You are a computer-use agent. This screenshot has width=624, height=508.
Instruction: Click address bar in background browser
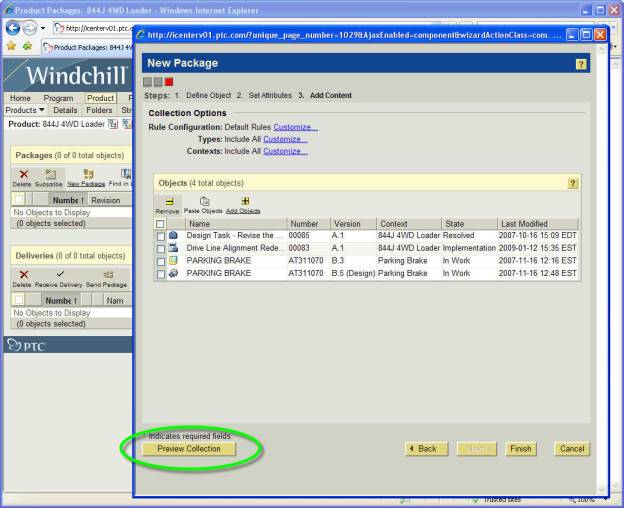[x=93, y=28]
